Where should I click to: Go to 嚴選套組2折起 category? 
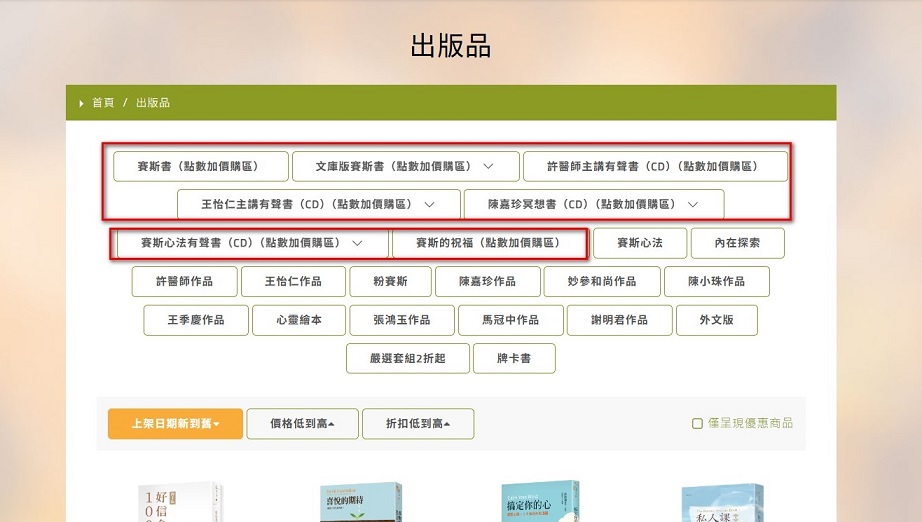(407, 358)
